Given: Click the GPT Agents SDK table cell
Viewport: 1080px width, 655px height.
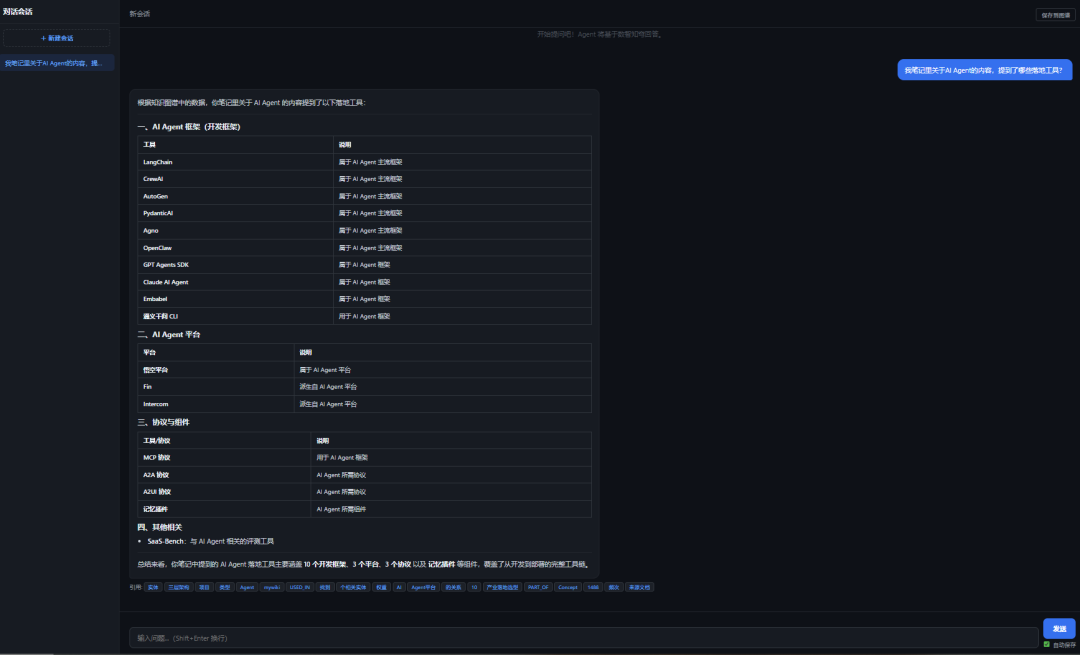Looking at the screenshot, I should point(235,265).
